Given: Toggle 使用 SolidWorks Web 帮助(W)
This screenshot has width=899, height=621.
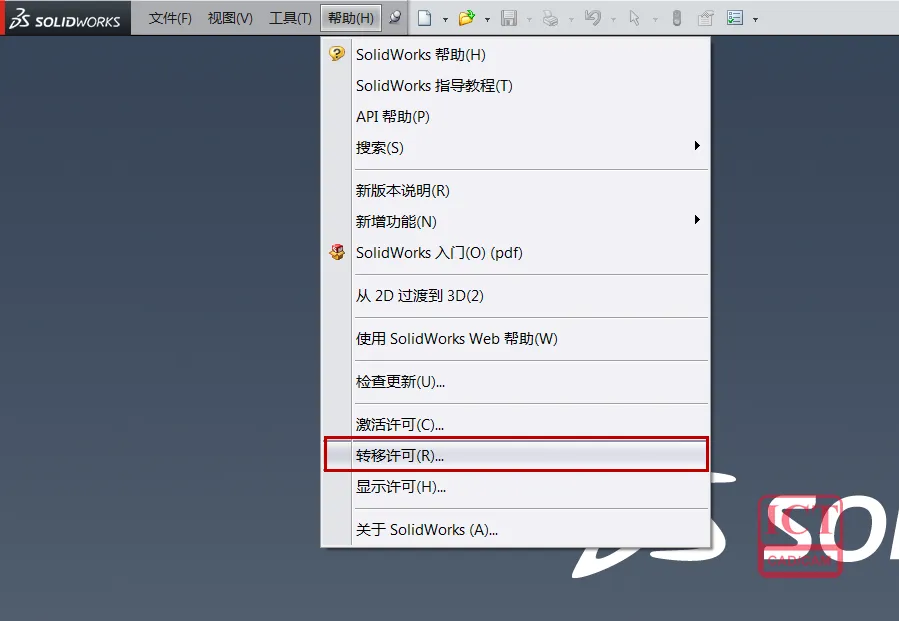Looking at the screenshot, I should coord(516,338).
